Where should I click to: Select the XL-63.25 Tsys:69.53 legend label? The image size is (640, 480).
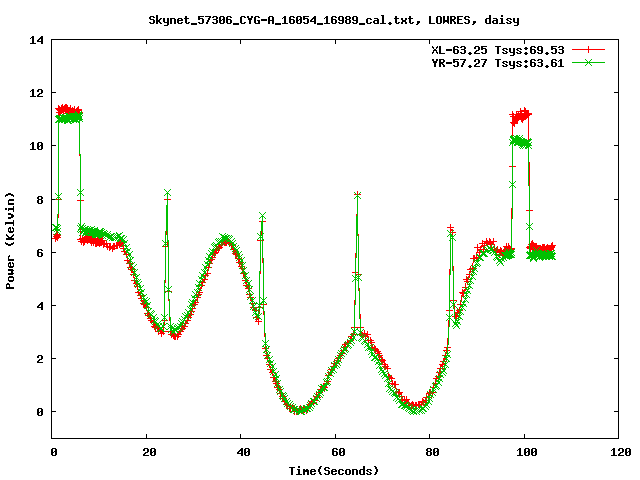click(498, 50)
